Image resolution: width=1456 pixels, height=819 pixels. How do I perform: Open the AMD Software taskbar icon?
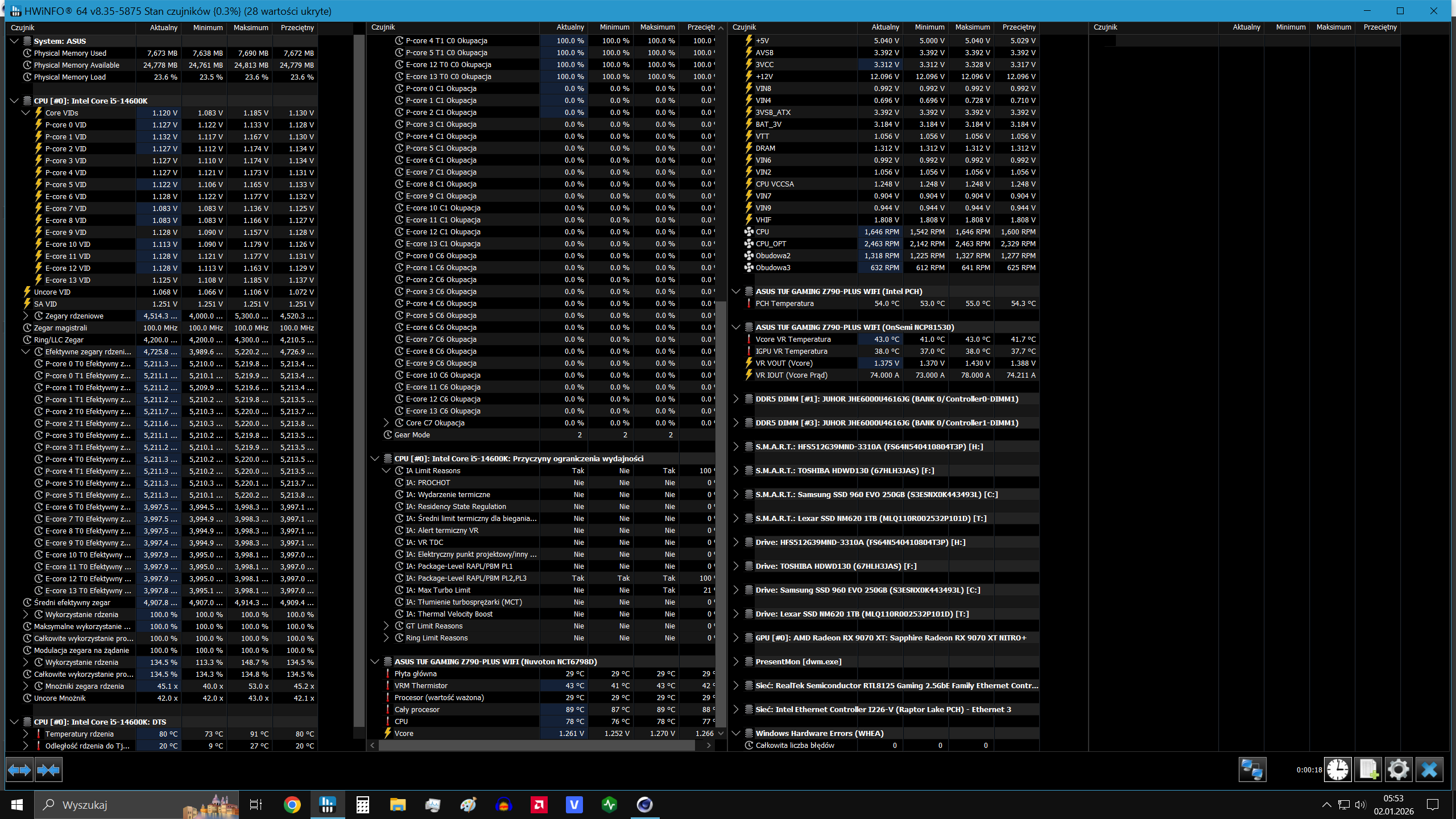(x=539, y=804)
